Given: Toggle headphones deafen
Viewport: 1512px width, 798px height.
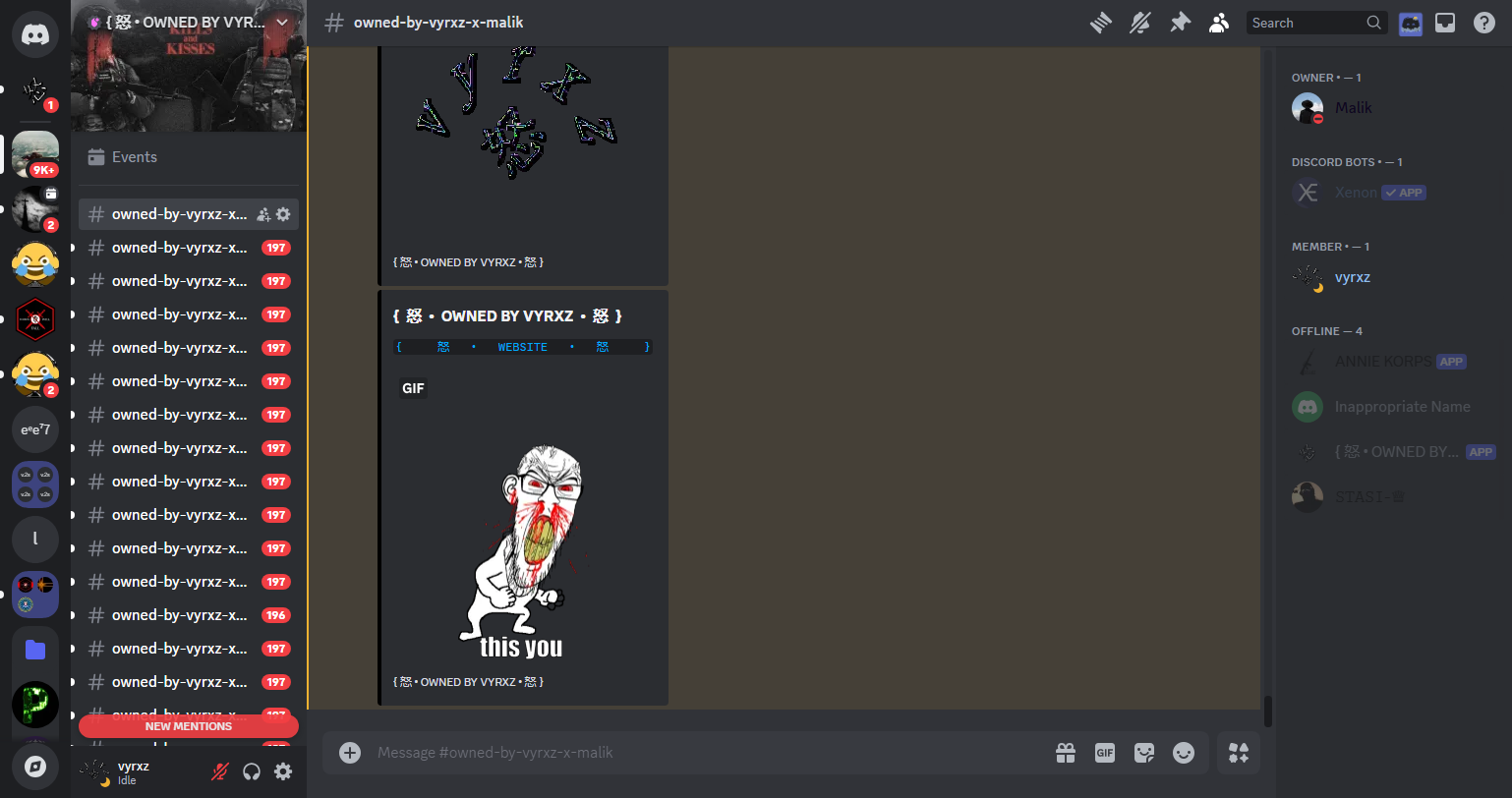Looking at the screenshot, I should 252,771.
